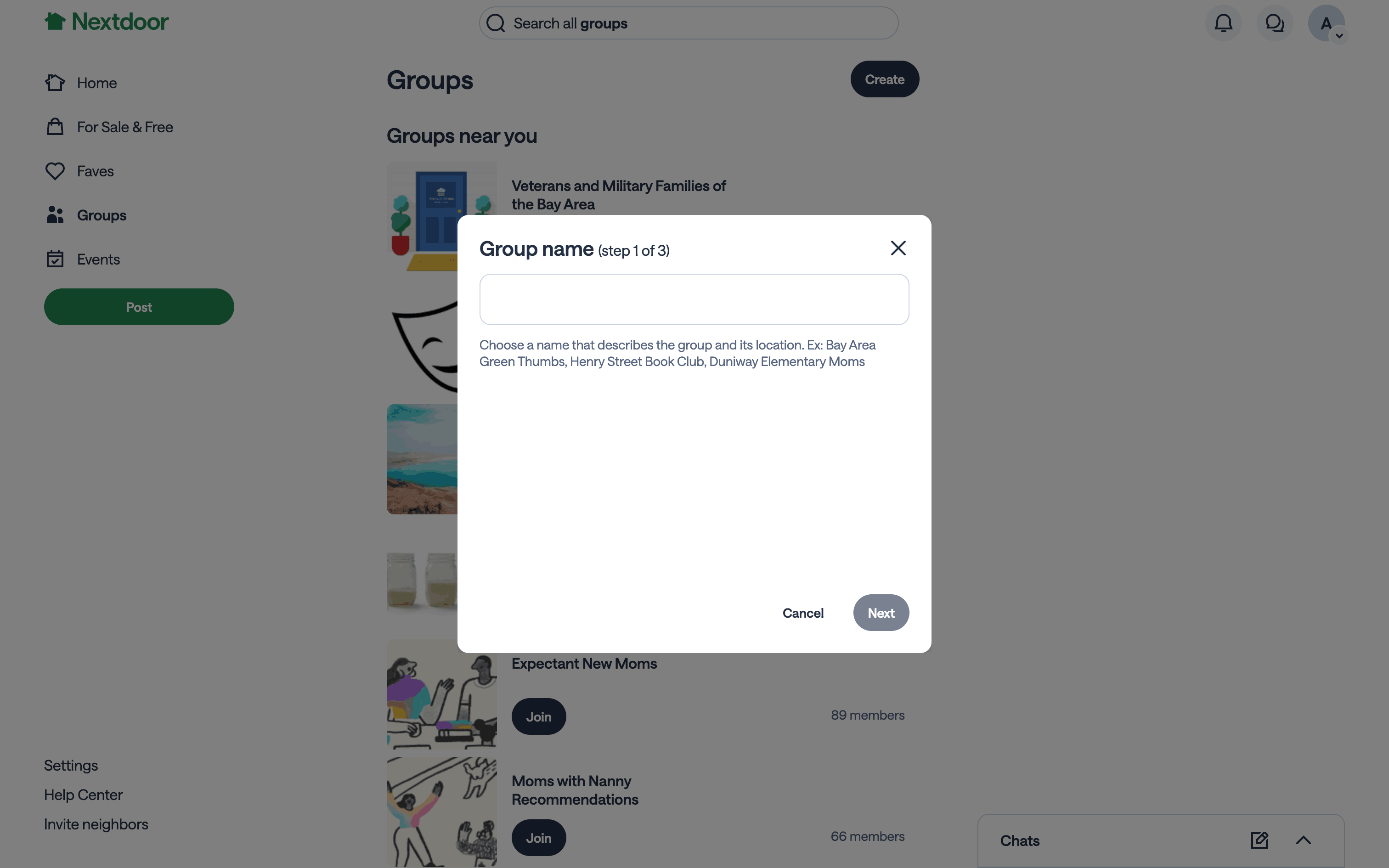Image resolution: width=1389 pixels, height=868 pixels.
Task: Click the Faves heart icon
Action: coord(55,171)
